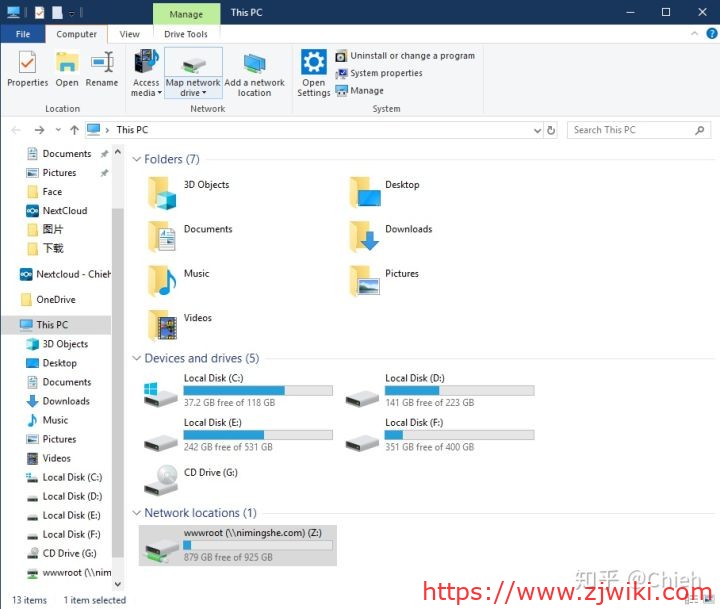Open the File menu
The height and width of the screenshot is (609, 720).
pos(23,34)
